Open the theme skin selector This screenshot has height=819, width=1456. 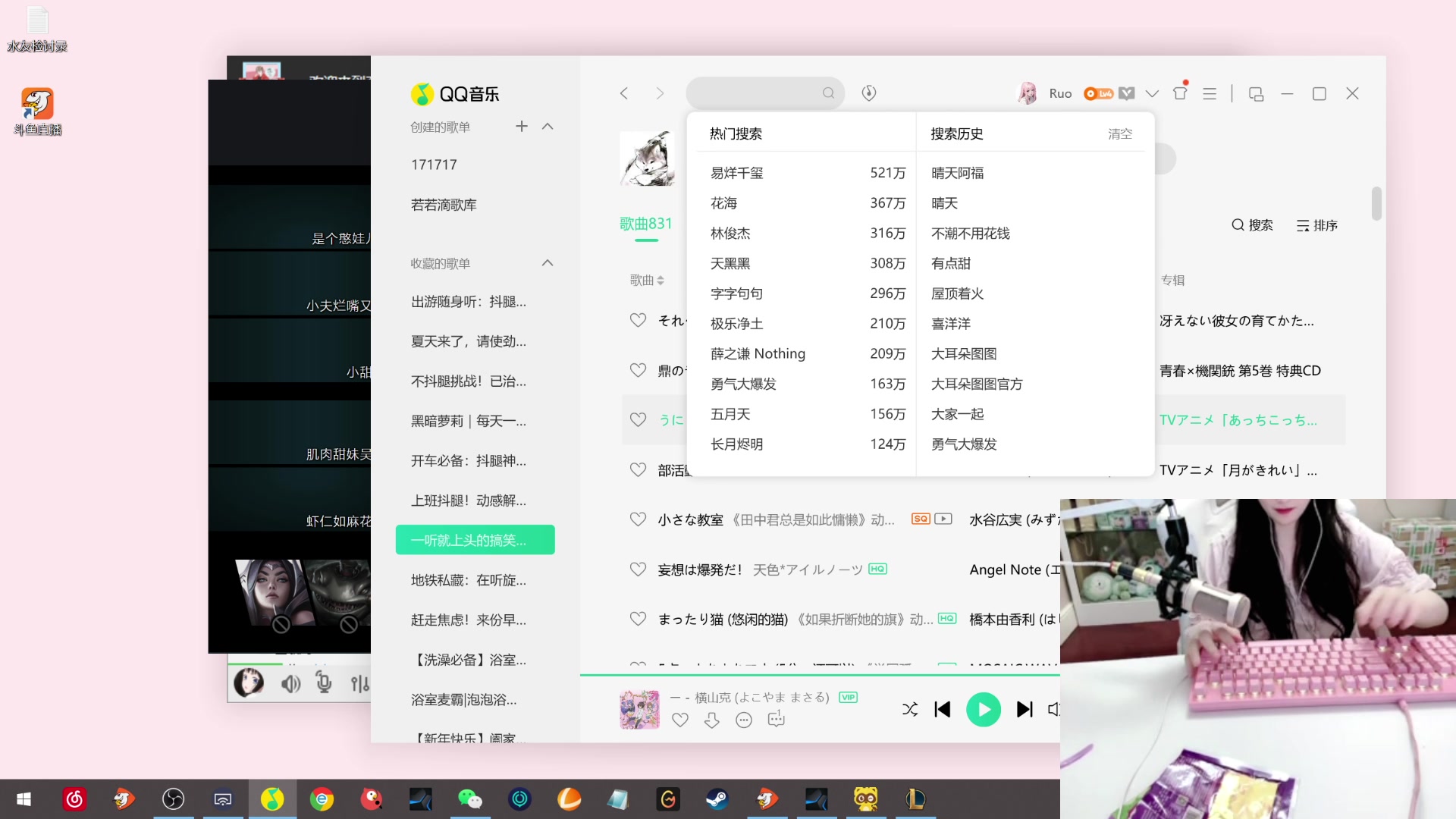pos(1180,93)
